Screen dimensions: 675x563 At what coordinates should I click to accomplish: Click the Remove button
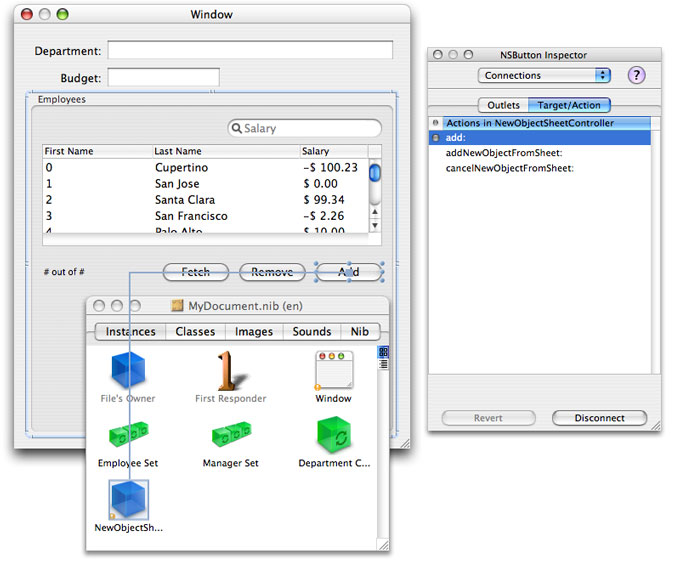click(x=272, y=272)
